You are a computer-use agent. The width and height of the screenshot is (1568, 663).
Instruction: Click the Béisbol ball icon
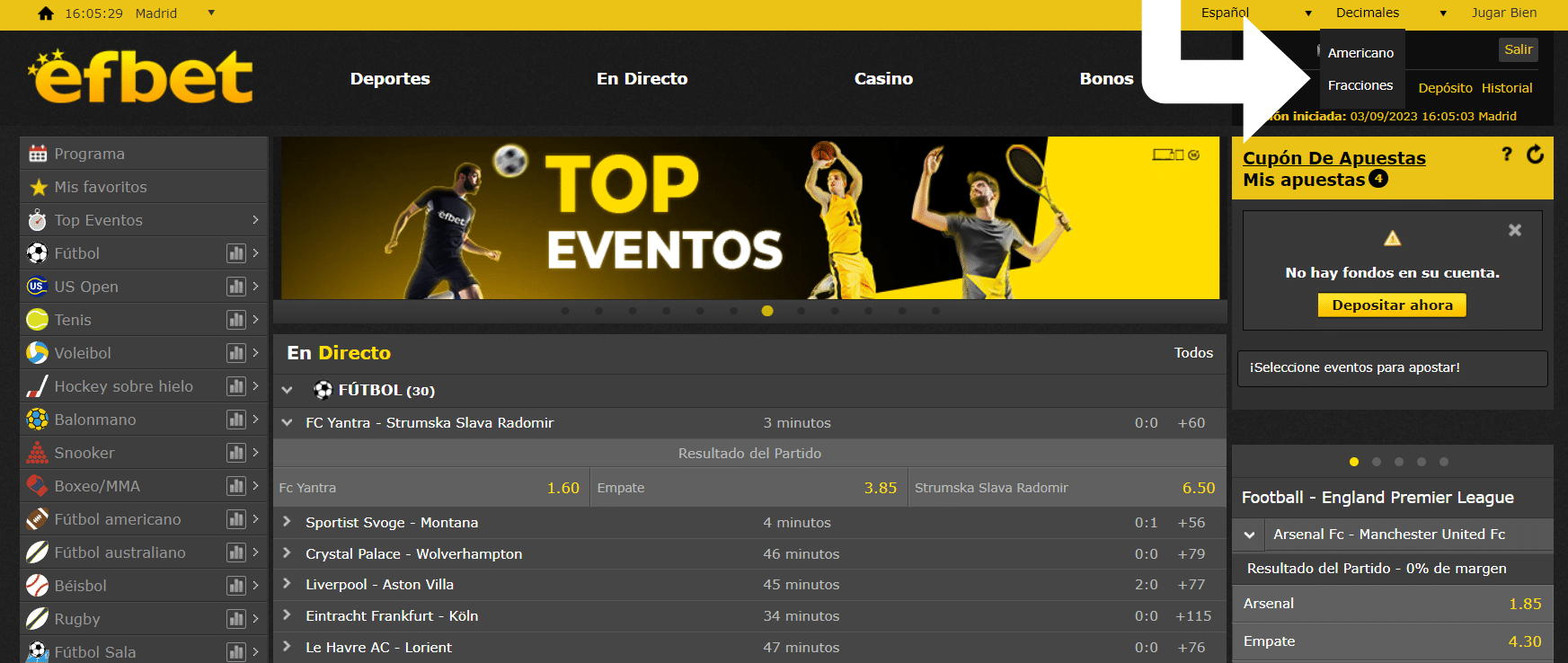[x=38, y=586]
